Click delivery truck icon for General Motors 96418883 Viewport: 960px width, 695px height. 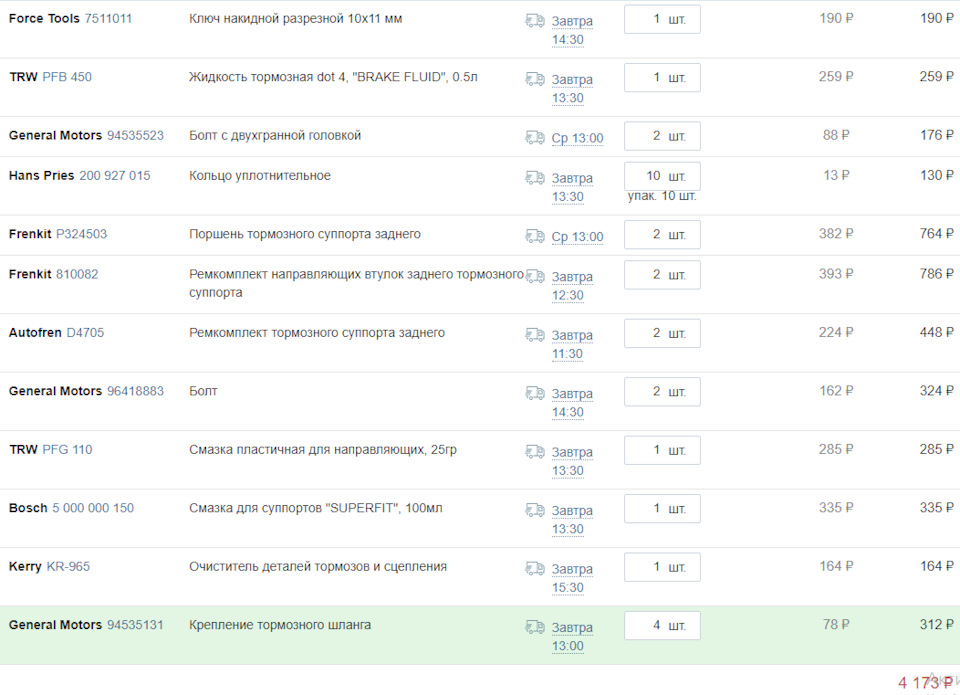pos(534,393)
